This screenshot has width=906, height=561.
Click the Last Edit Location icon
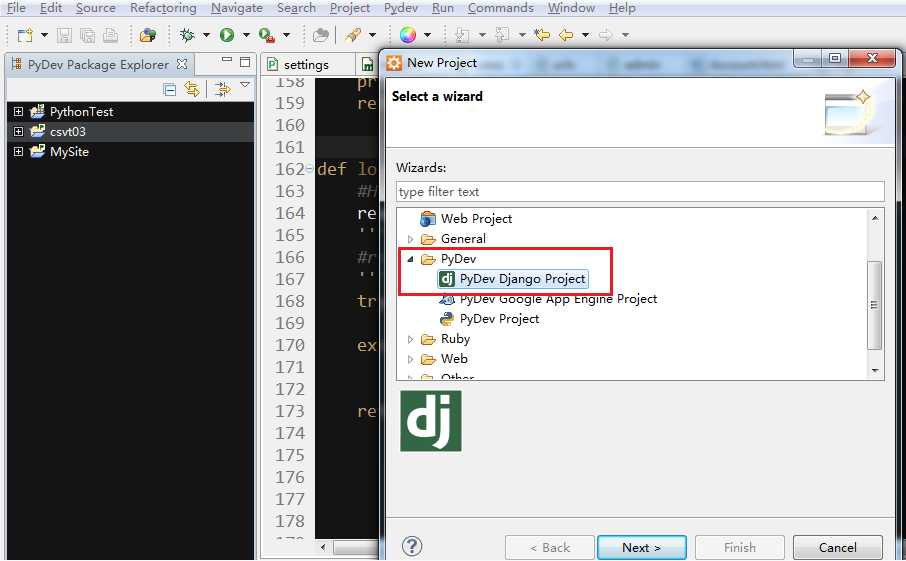[x=542, y=35]
